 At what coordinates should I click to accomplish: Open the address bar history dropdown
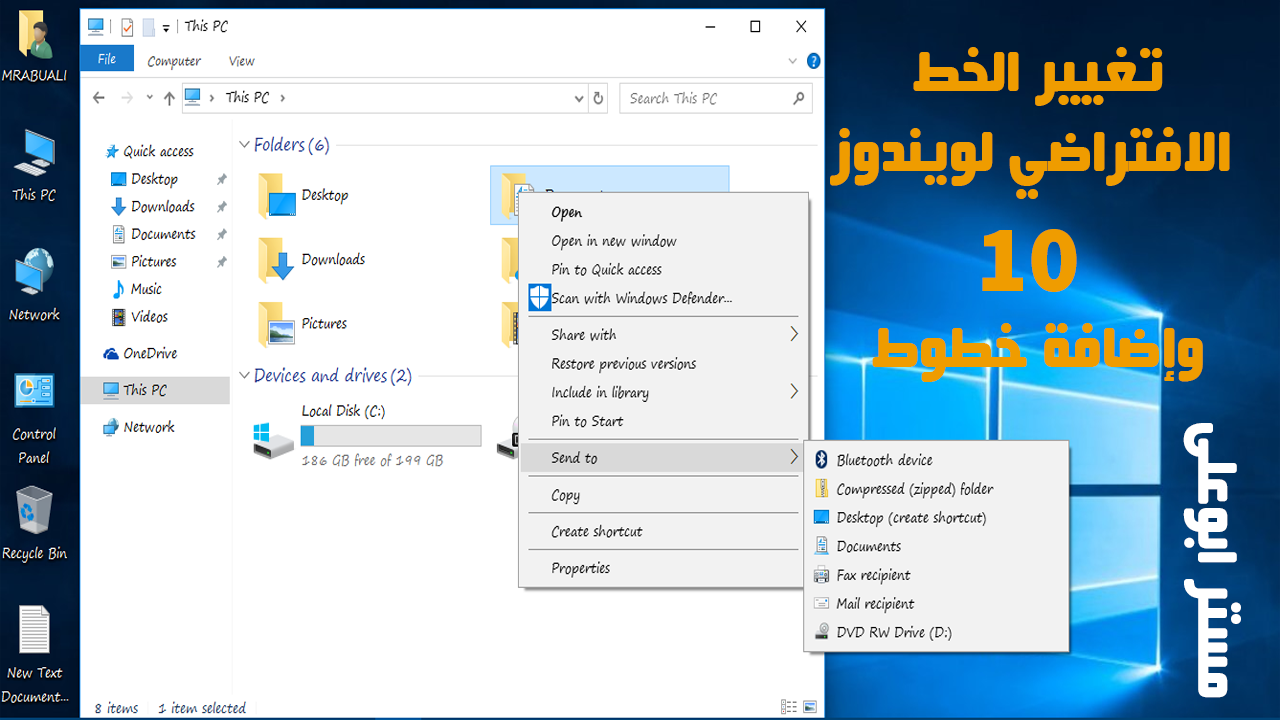pos(579,98)
